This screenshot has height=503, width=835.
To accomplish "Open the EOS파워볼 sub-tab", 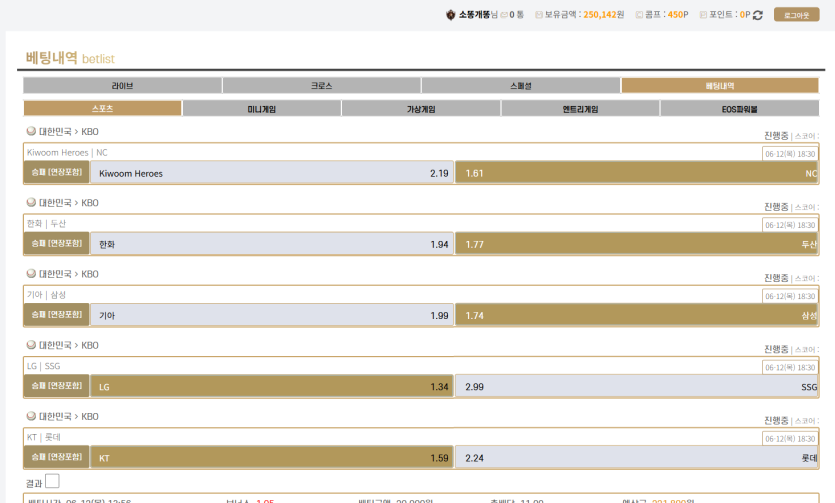I will (x=740, y=109).
